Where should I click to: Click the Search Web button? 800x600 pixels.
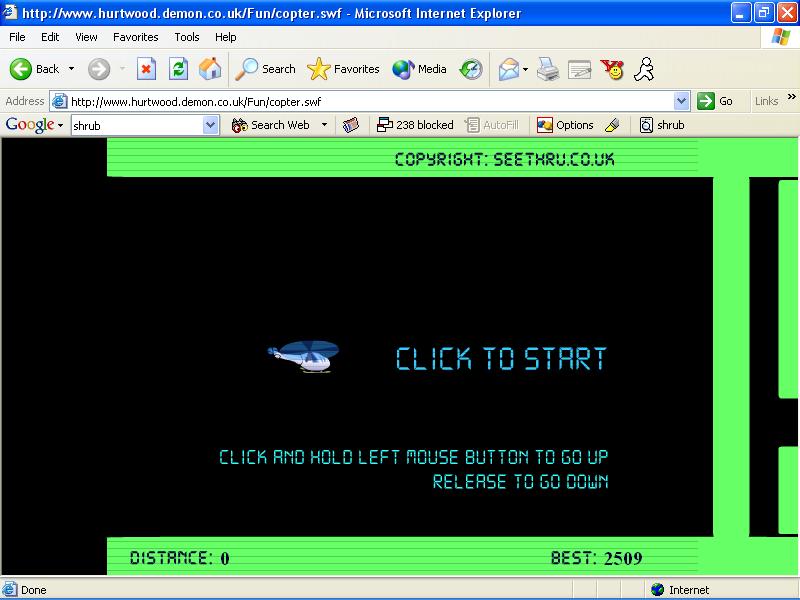click(270, 125)
